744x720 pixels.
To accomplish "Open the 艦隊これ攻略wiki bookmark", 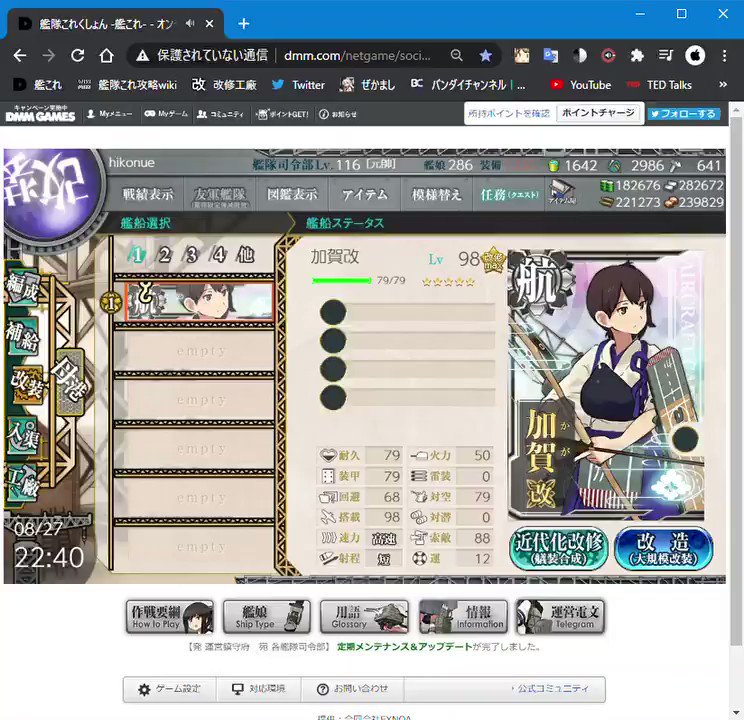I will coord(128,85).
